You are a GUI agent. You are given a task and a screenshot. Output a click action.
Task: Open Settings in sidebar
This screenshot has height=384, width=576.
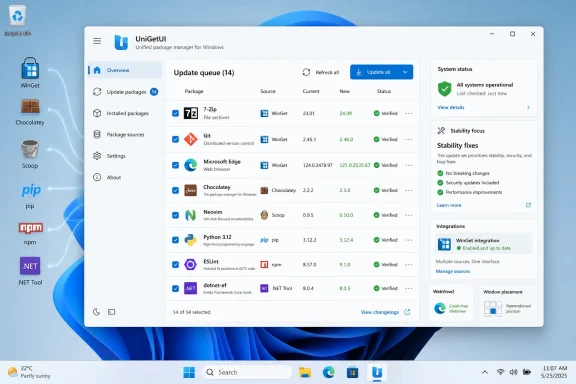(x=125, y=156)
